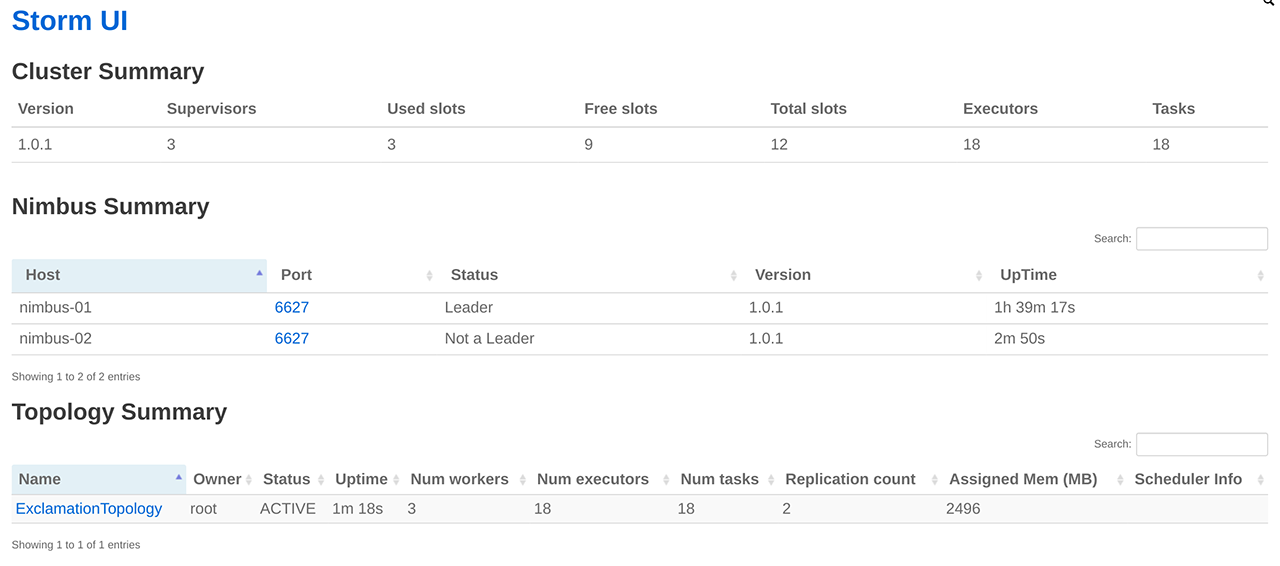The image size is (1280, 566).
Task: Sort Nimbus table by Version column
Action: [x=782, y=275]
